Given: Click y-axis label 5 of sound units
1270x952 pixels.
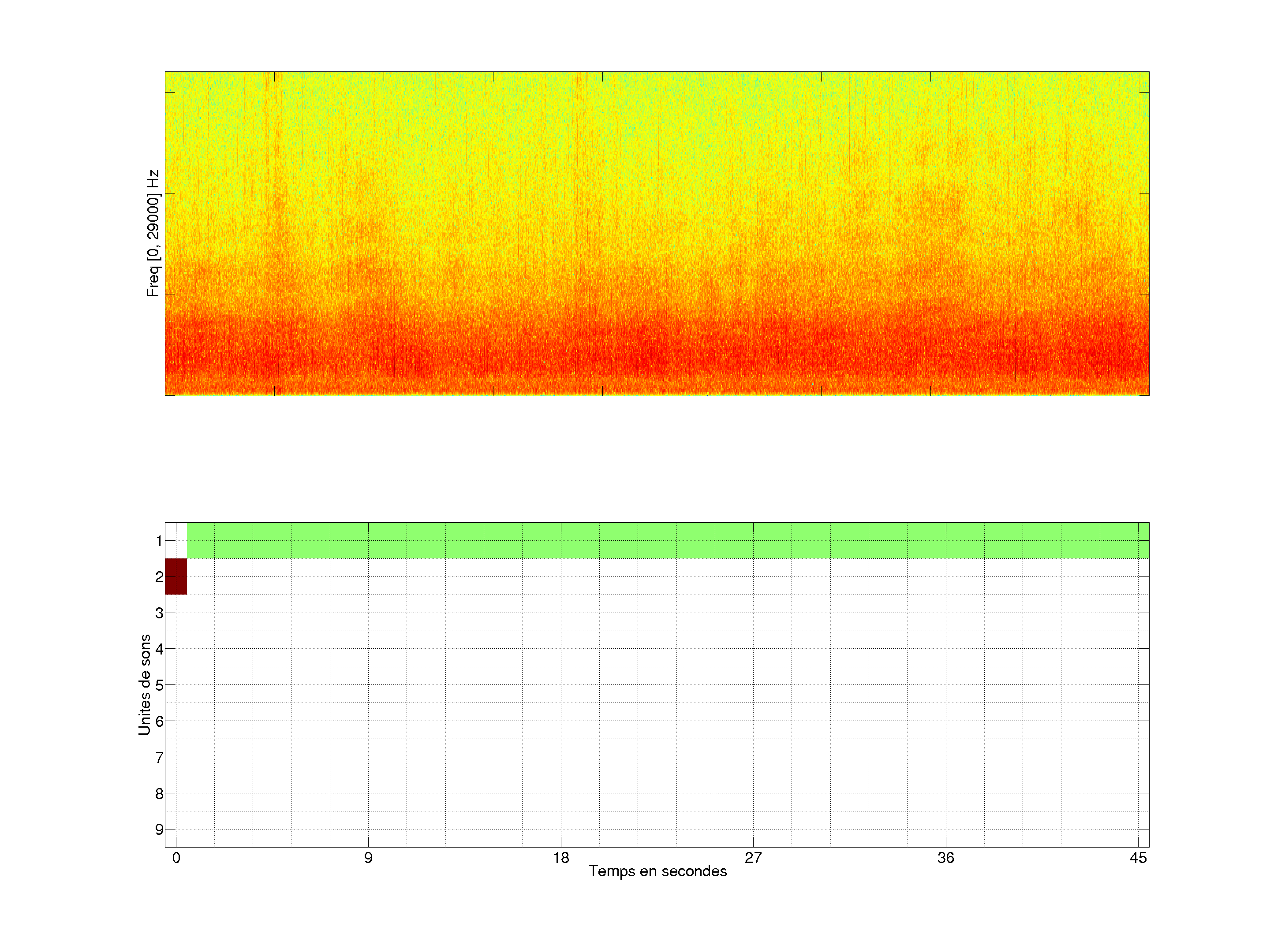Looking at the screenshot, I should pos(159,684).
